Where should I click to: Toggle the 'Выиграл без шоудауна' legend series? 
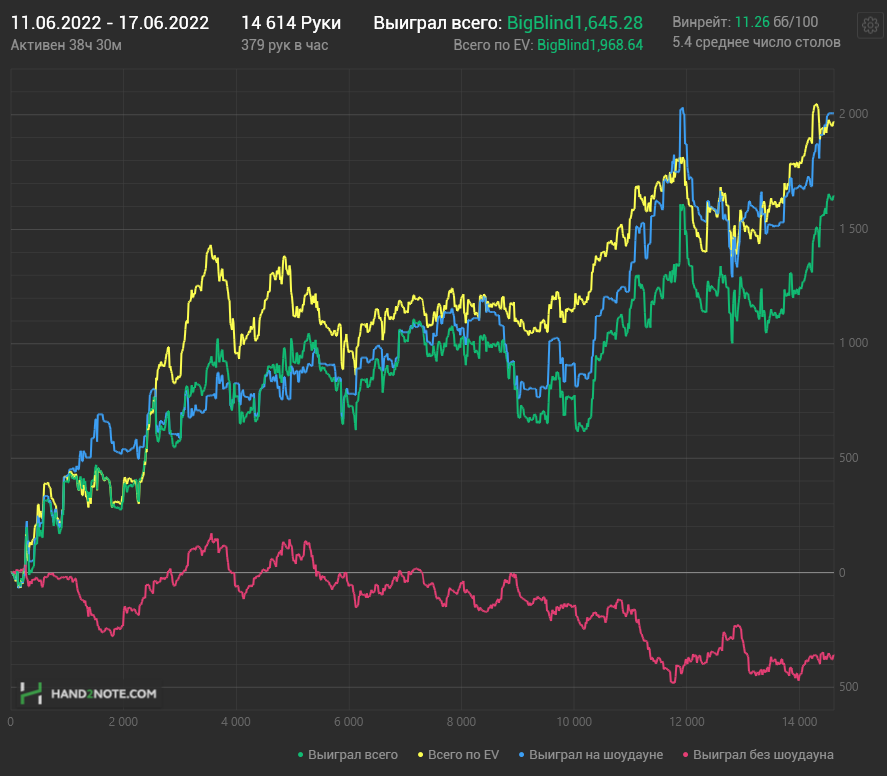click(758, 755)
